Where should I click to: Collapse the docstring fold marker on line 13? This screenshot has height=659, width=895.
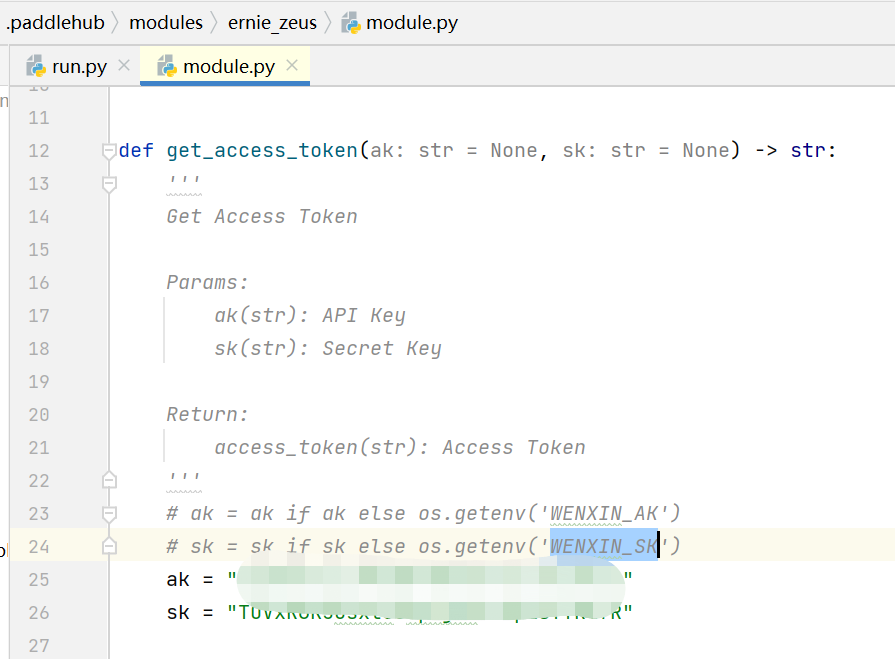[x=109, y=184]
